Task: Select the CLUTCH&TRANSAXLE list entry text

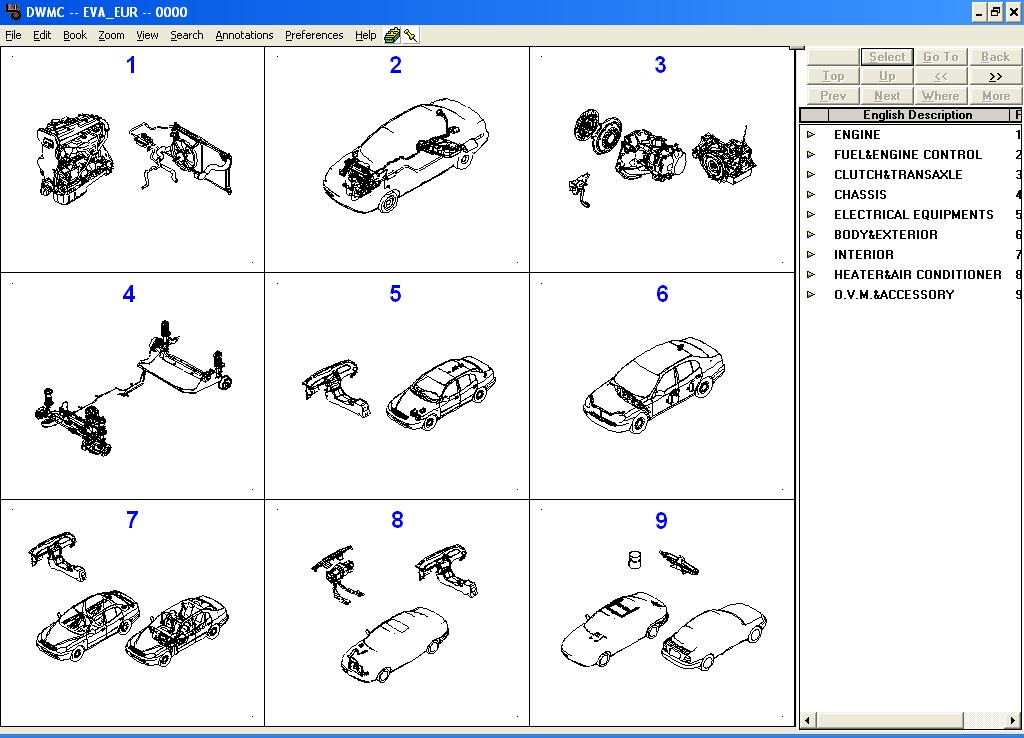Action: coord(898,174)
